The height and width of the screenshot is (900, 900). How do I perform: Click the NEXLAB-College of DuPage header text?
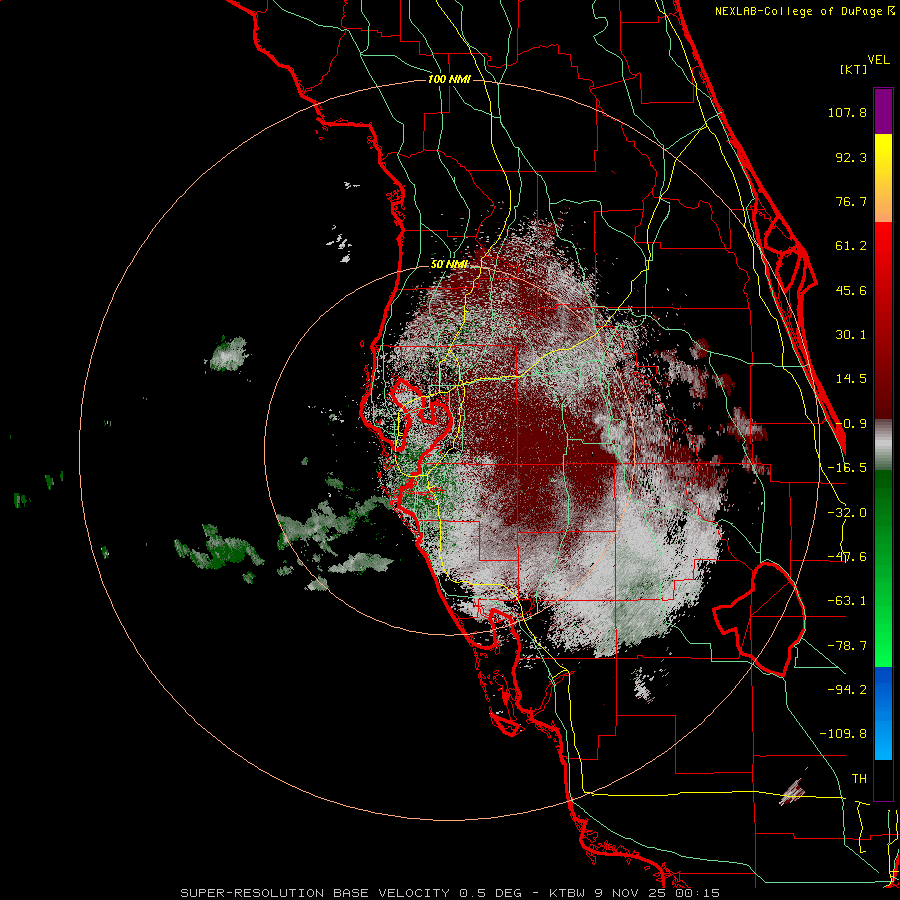coord(805,11)
